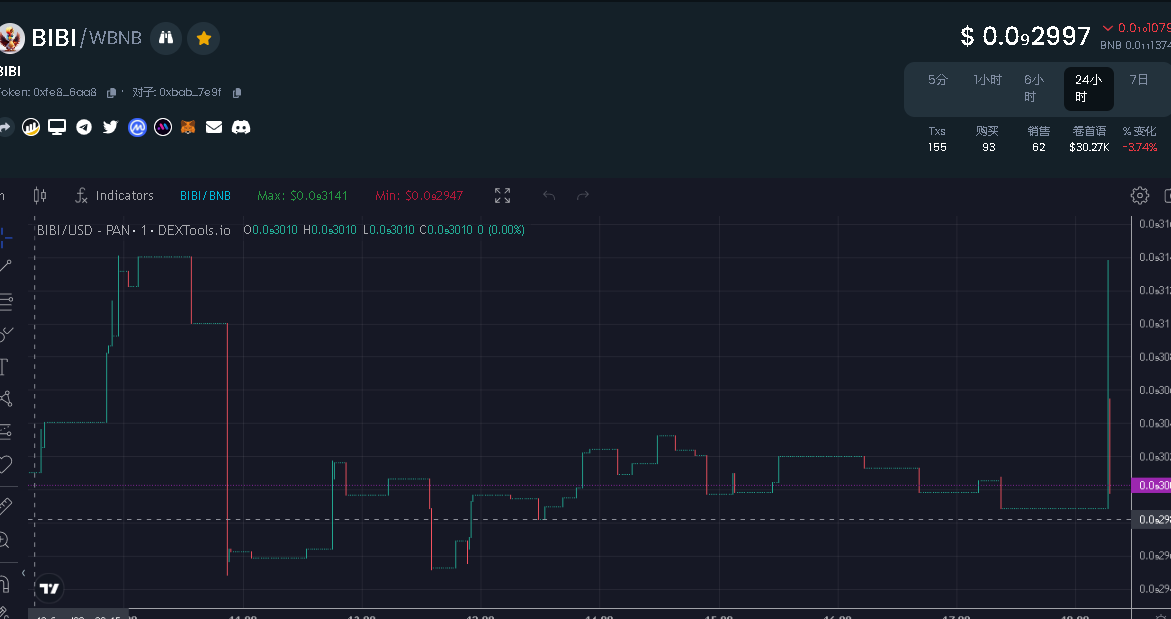Open the Twitter bird icon
This screenshot has height=619, width=1171.
point(111,127)
